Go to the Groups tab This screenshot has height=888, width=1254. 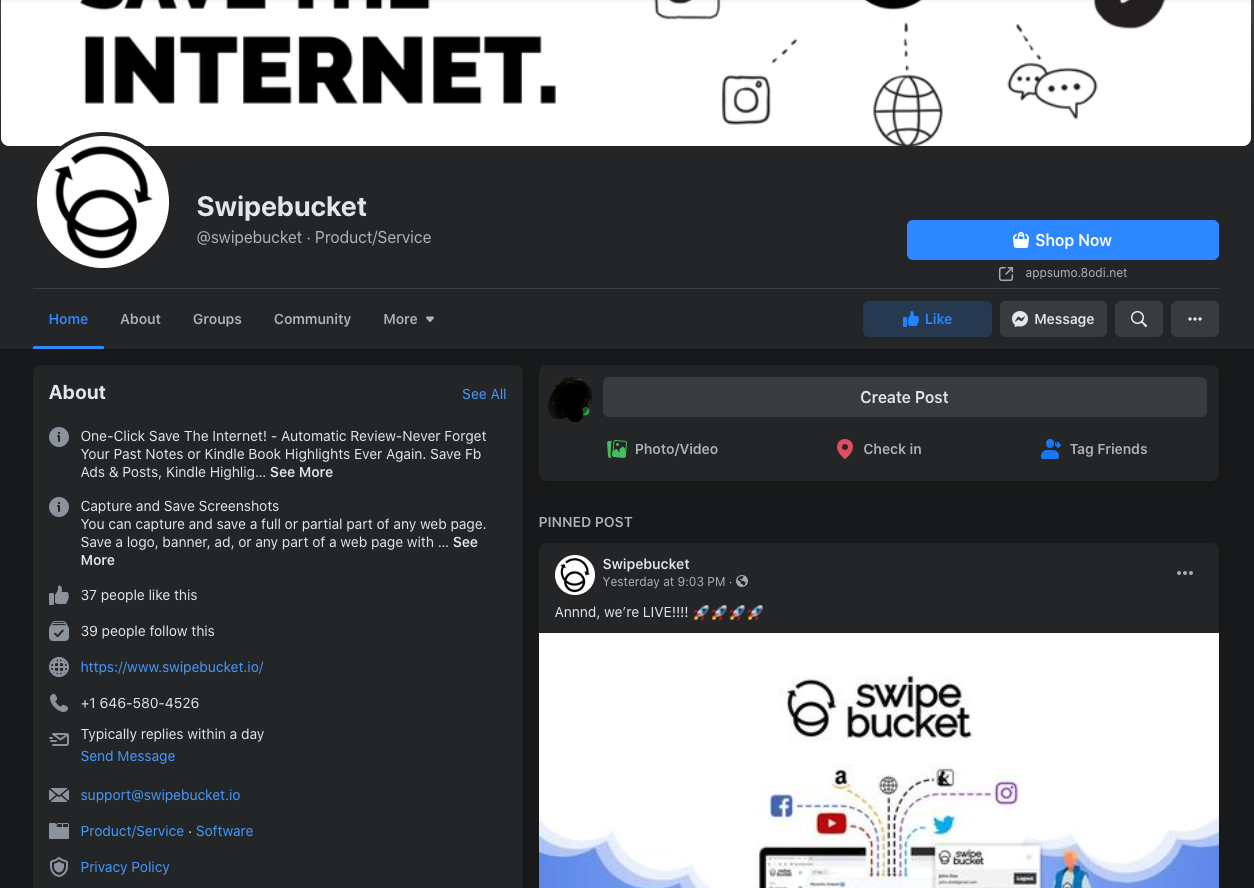tap(217, 319)
